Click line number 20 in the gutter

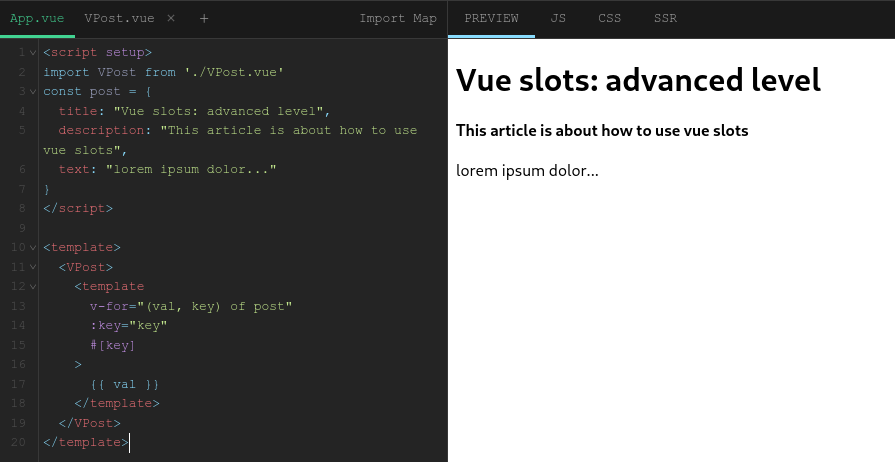[x=19, y=442]
